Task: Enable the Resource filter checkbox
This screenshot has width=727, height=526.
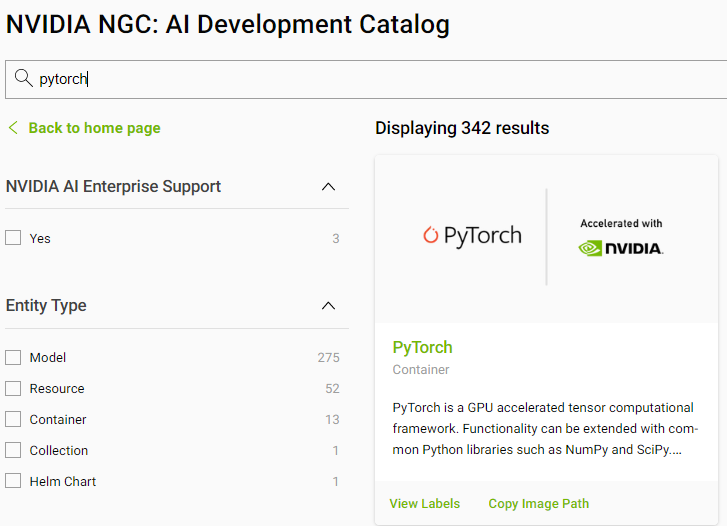Action: coord(13,388)
